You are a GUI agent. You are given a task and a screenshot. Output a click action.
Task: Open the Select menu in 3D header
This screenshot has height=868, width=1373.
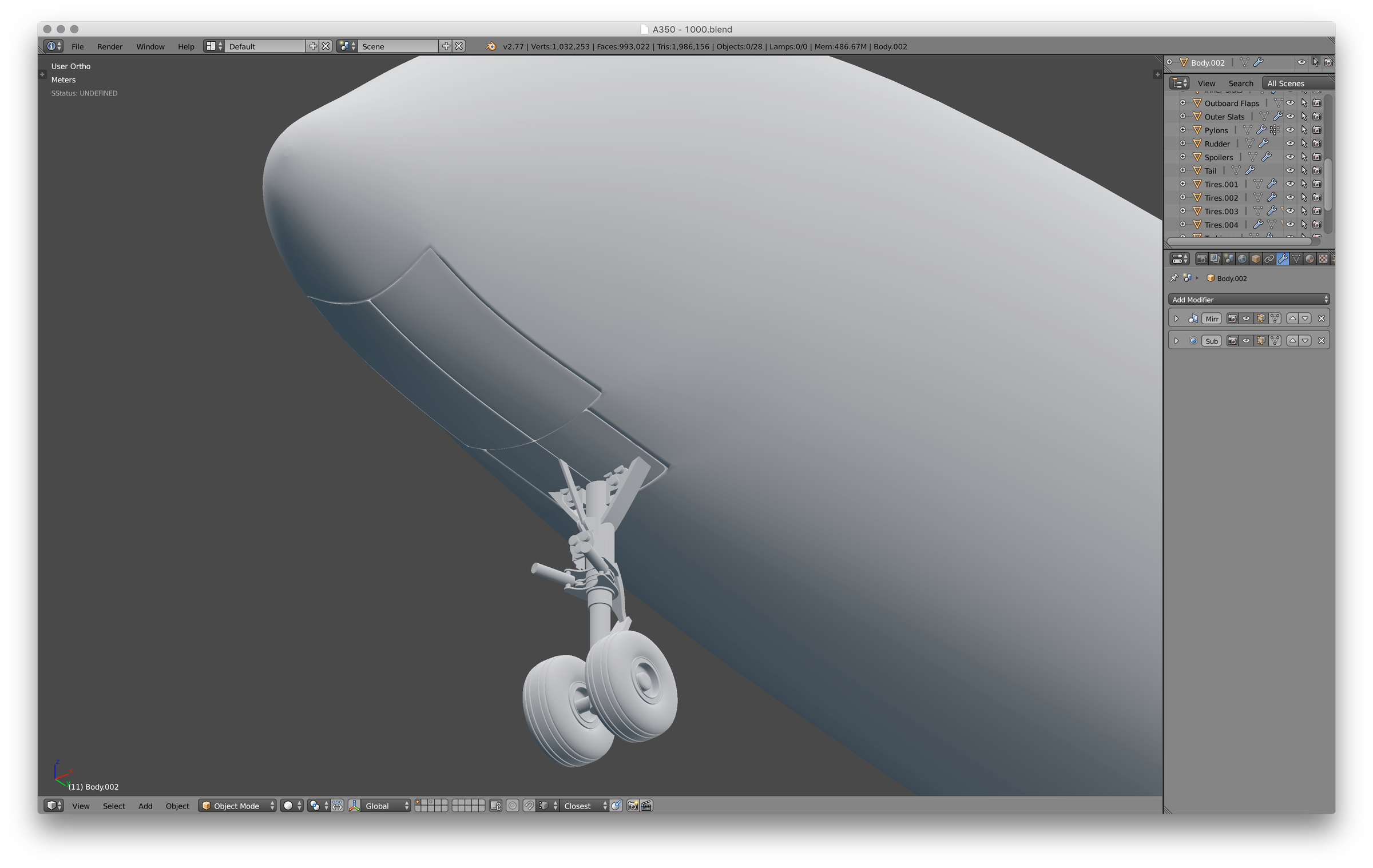(114, 806)
